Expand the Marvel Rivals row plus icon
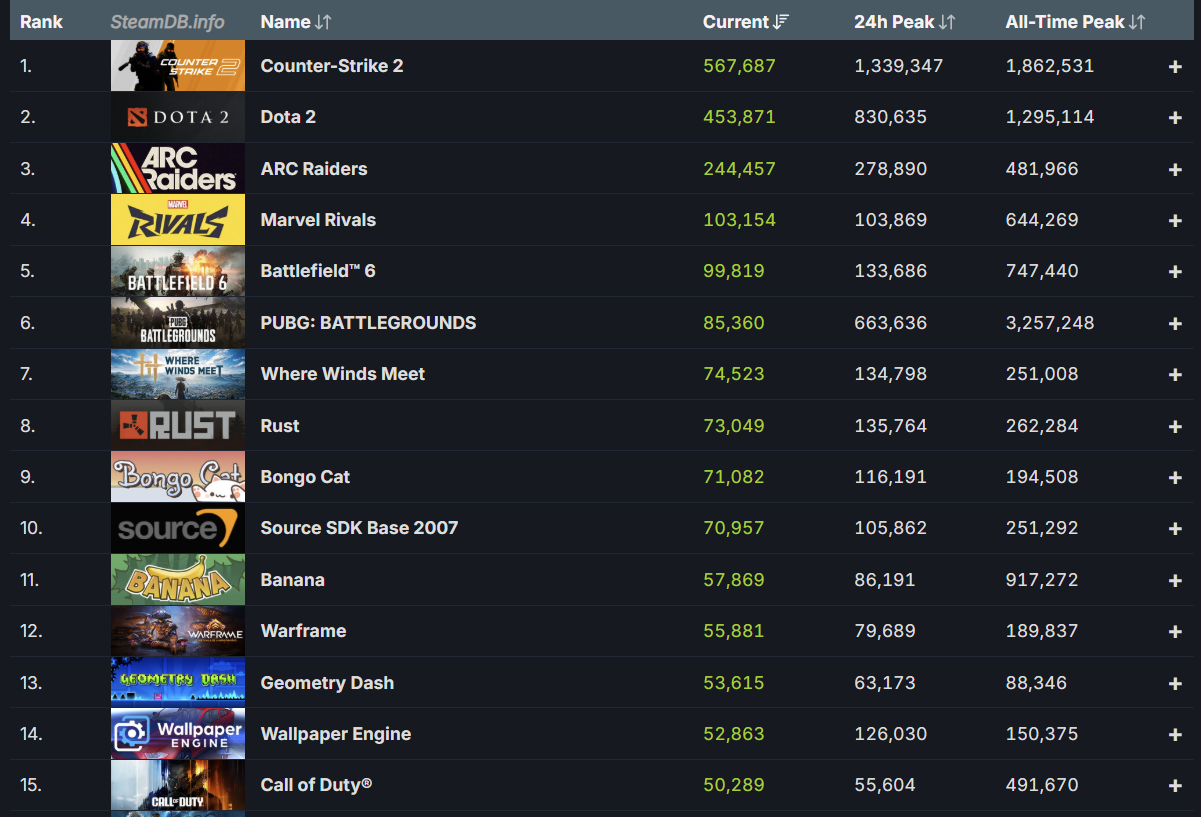1201x817 pixels. 1175,220
